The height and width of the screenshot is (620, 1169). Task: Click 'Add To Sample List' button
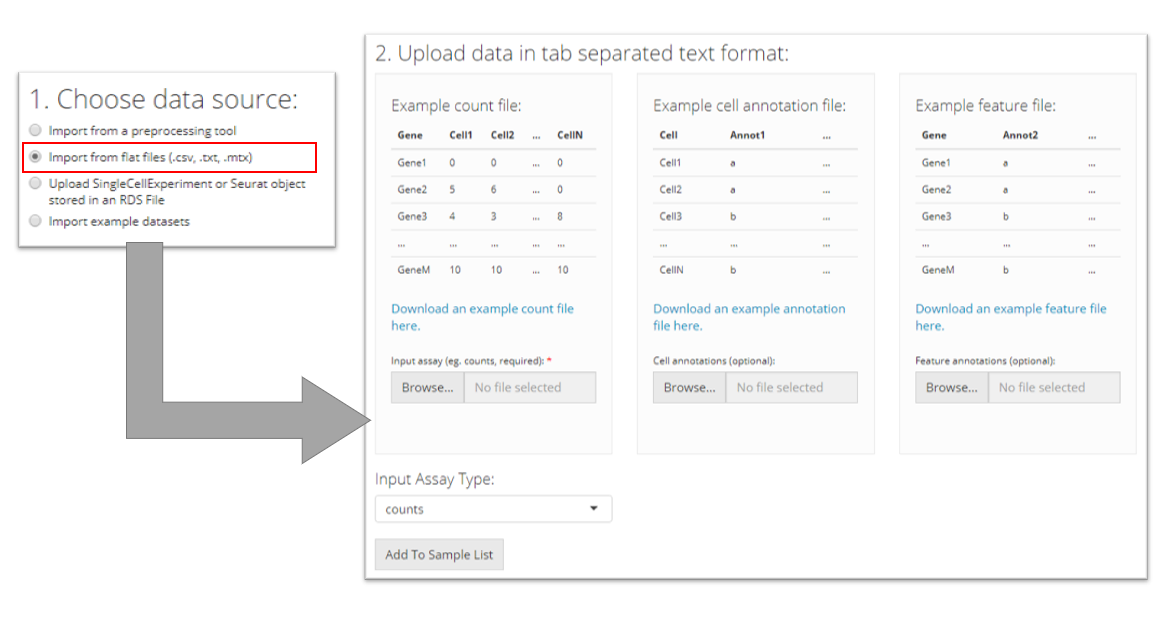pyautogui.click(x=439, y=555)
